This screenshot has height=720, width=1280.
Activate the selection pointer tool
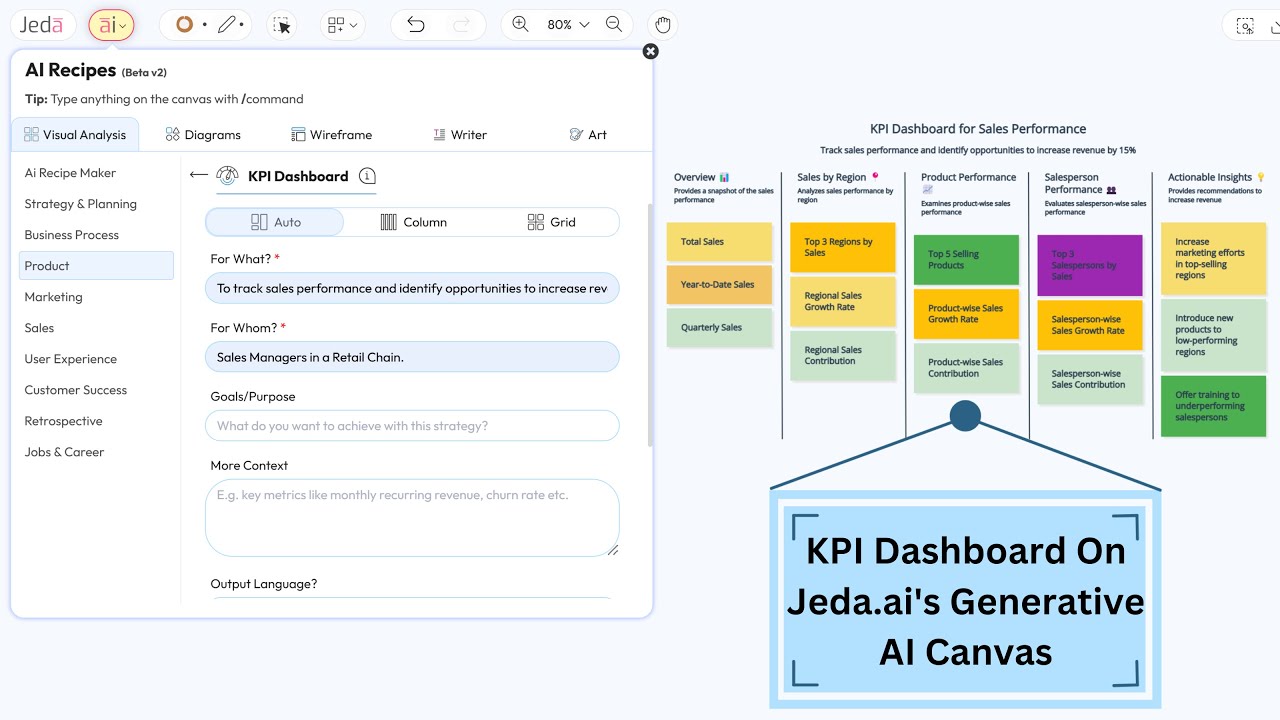tap(283, 25)
